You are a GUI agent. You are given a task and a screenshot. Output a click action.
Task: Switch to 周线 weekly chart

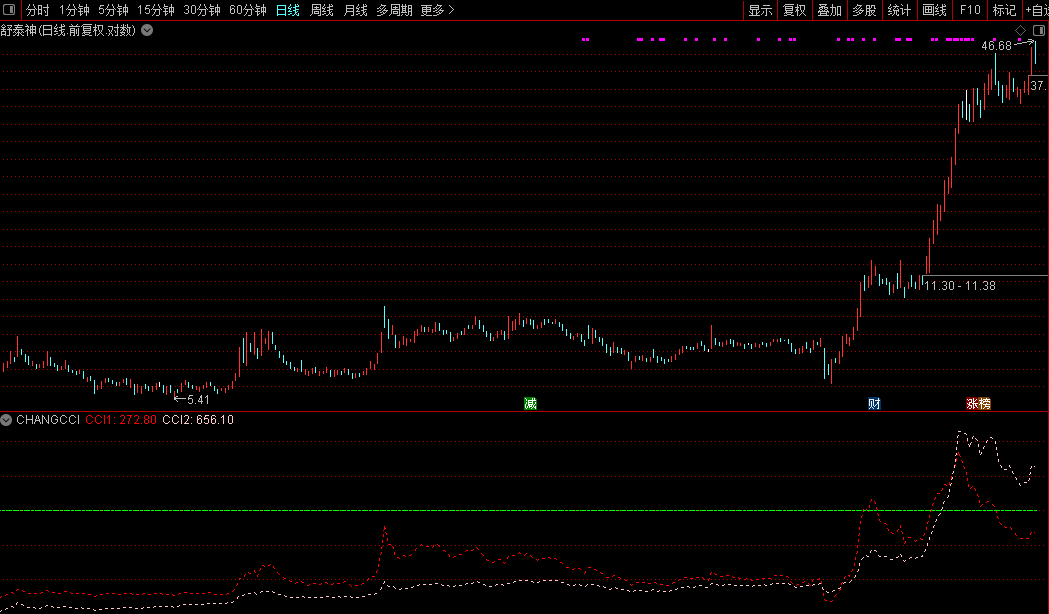coord(322,10)
